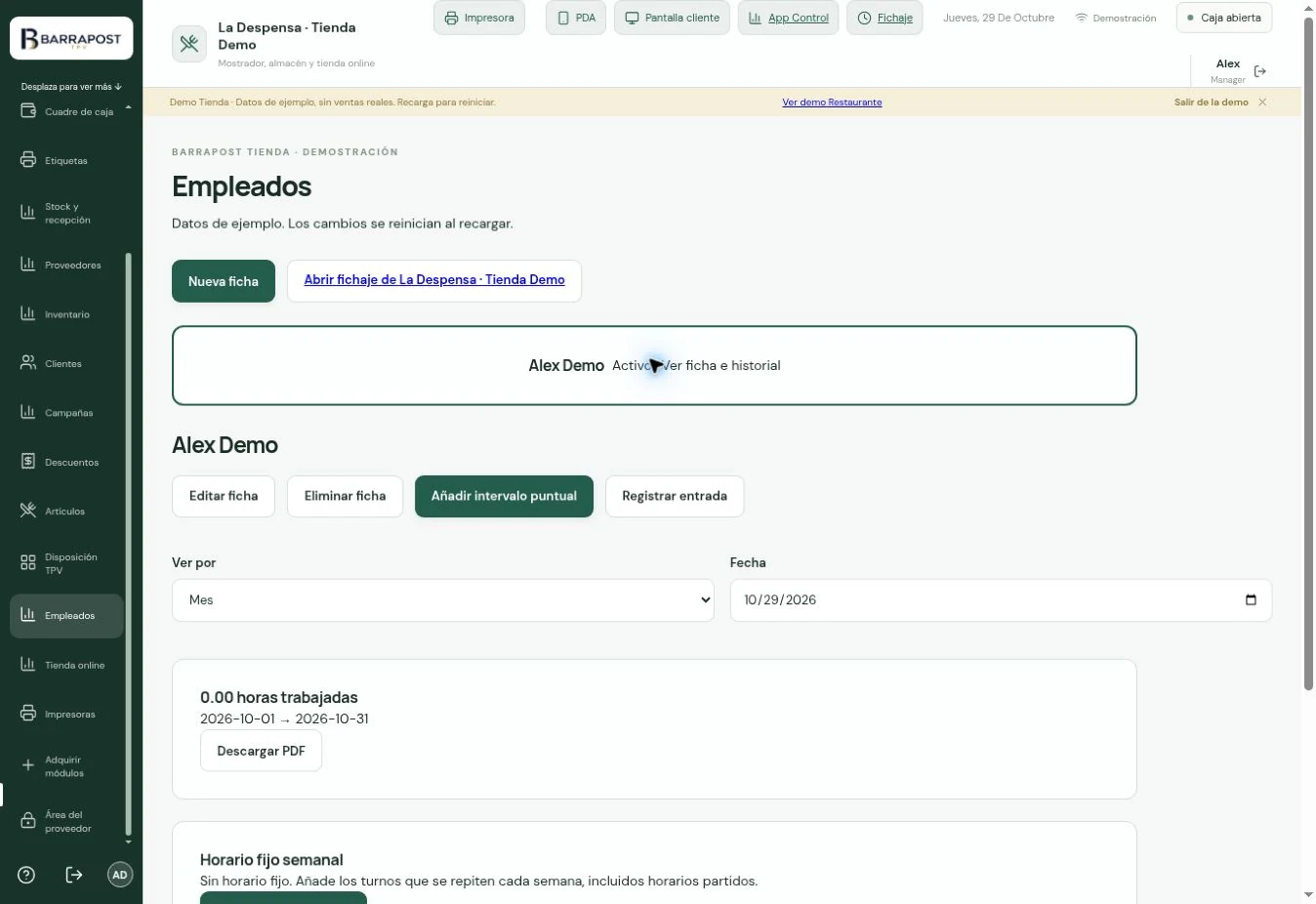Select Tienda online in the sidebar
This screenshot has height=904, width=1316.
(66, 665)
